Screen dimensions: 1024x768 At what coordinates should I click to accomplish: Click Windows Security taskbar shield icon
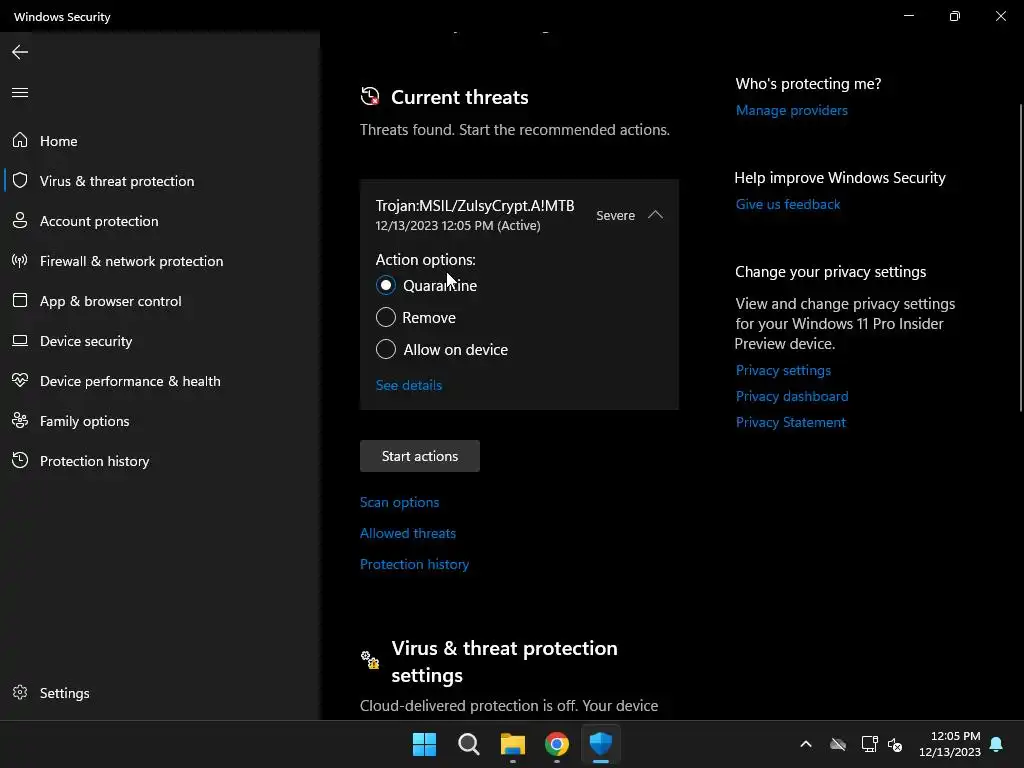601,744
